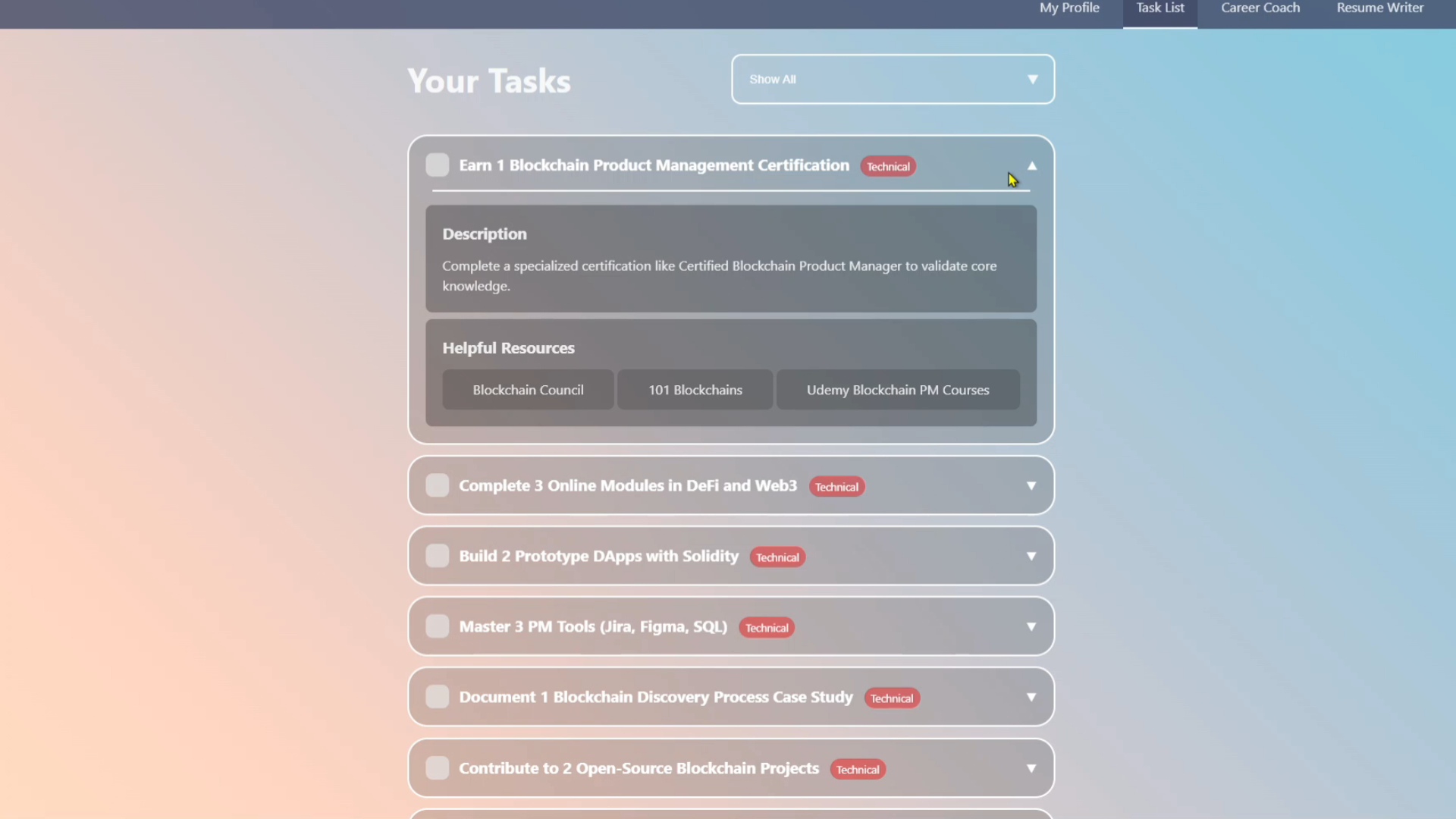Viewport: 1456px width, 819px height.
Task: Open the 101 Blockchains resource
Action: [x=695, y=390]
